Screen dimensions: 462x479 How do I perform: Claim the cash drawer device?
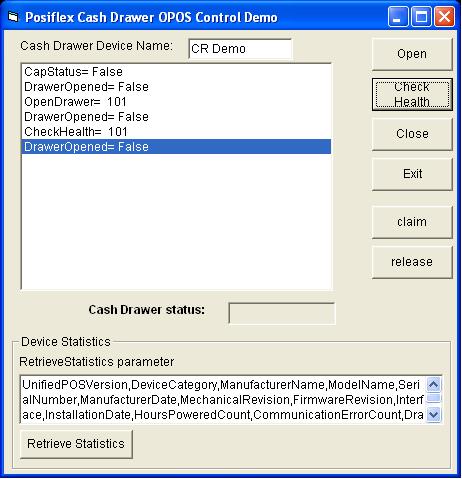coord(412,222)
